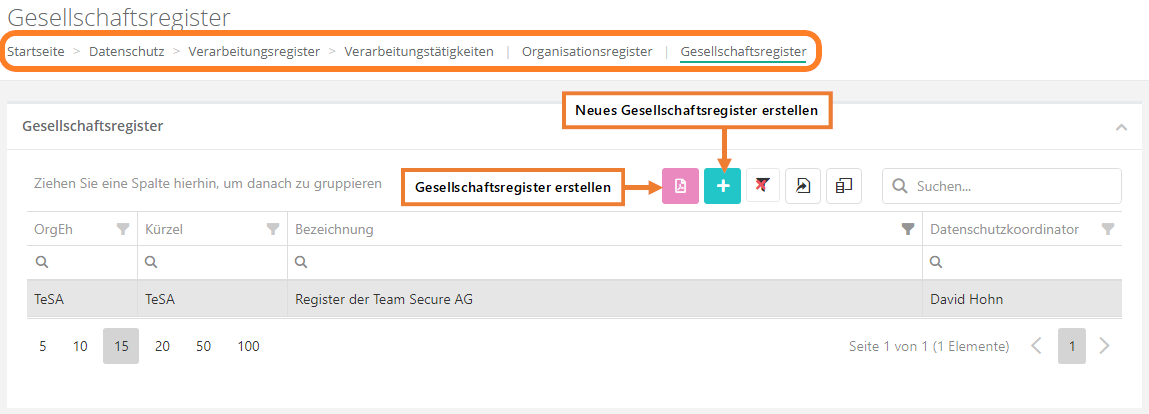Go to next page arrow
The image size is (1149, 414).
[1104, 346]
